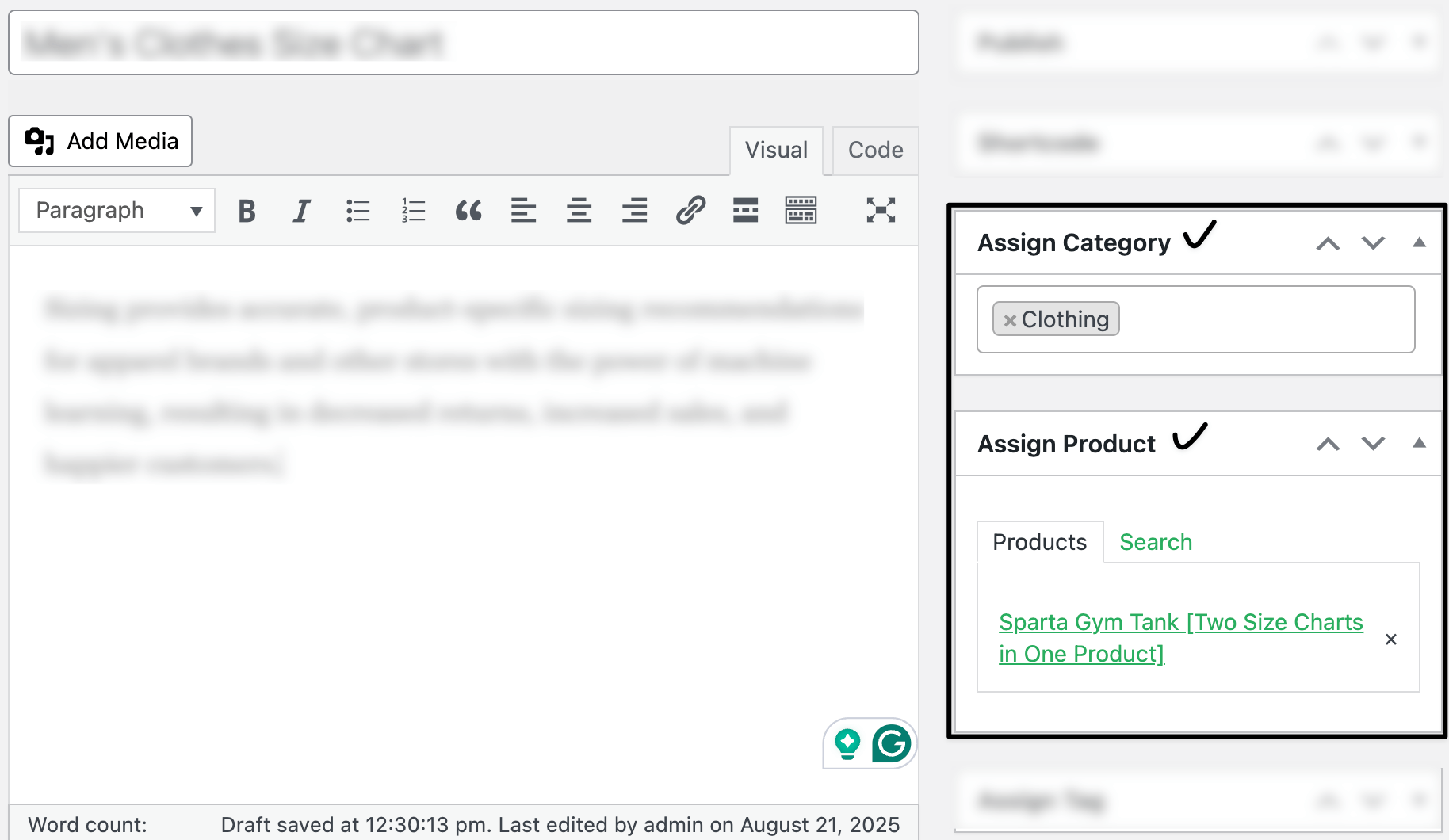The height and width of the screenshot is (840, 1449).
Task: Align the text center
Action: (x=579, y=210)
